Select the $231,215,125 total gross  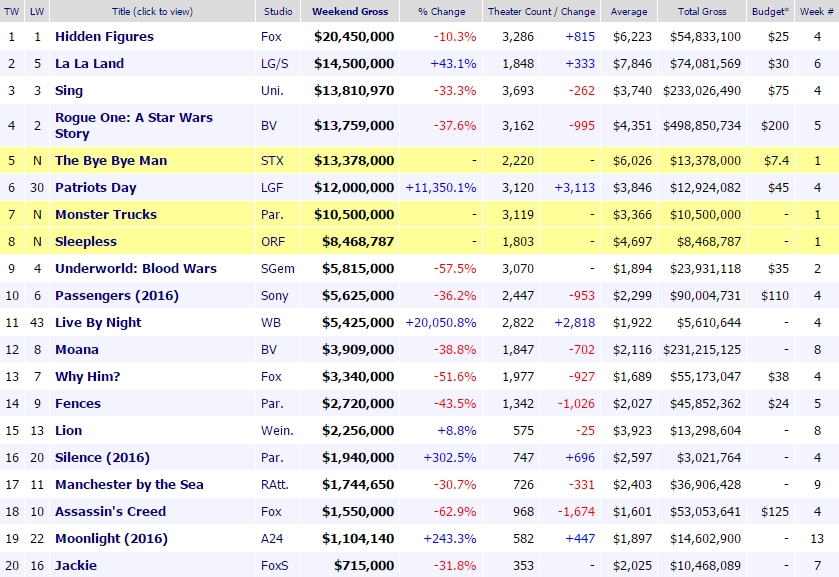(x=702, y=350)
